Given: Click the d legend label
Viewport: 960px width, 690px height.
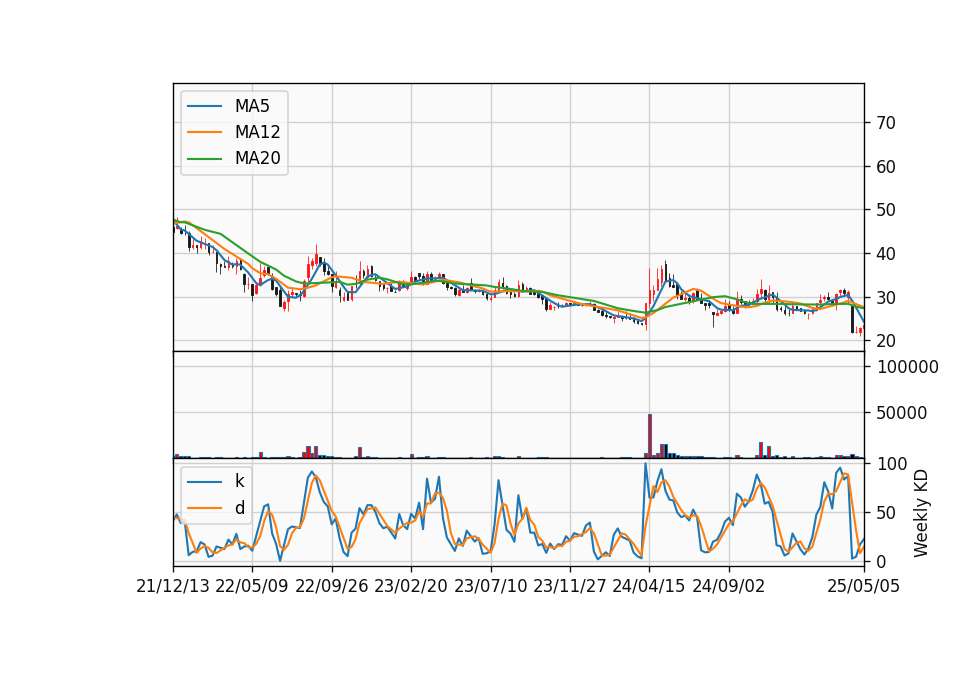Looking at the screenshot, I should (x=239, y=508).
